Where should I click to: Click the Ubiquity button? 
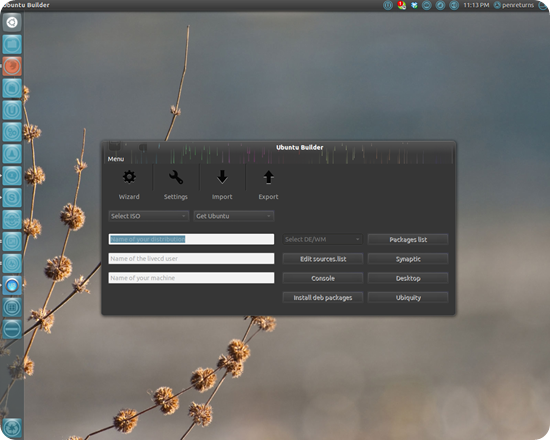pos(408,298)
